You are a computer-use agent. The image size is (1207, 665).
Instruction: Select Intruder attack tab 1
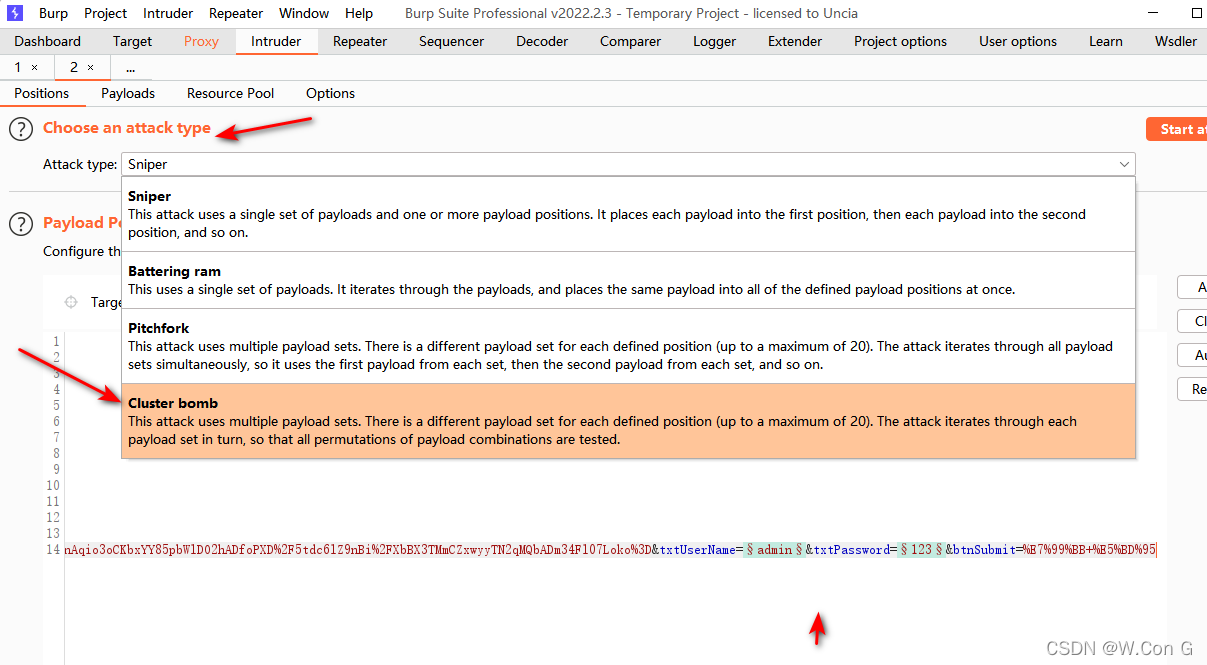(17, 67)
